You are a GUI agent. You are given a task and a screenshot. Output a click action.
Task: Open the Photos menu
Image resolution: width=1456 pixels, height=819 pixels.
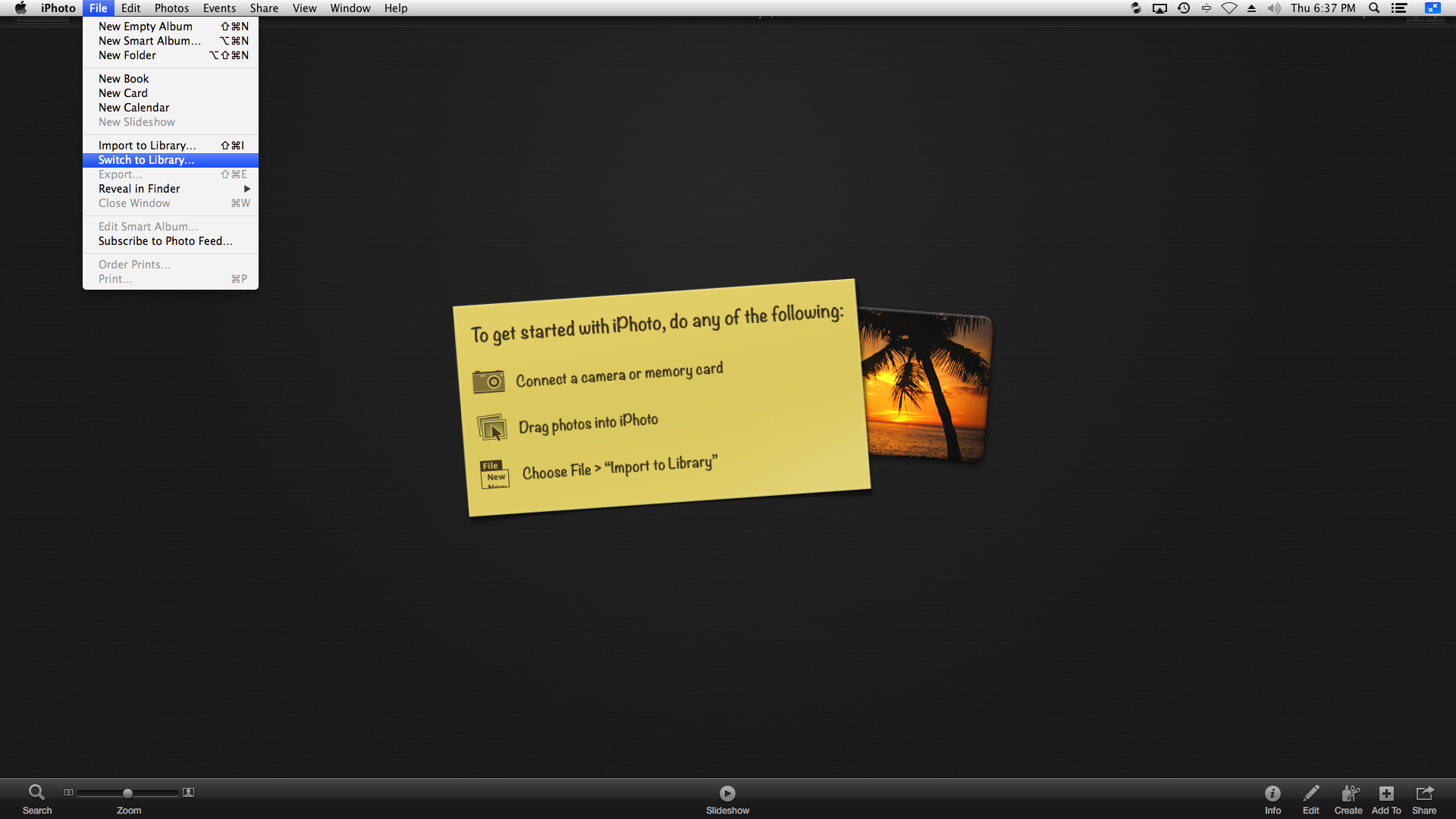[171, 8]
